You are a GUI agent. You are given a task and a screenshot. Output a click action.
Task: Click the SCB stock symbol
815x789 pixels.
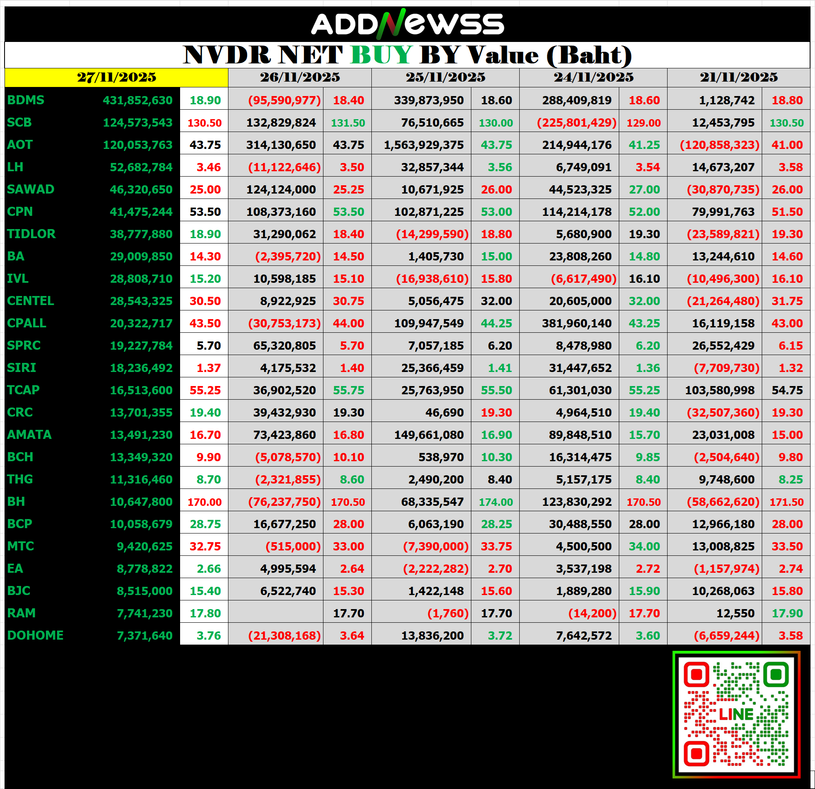click(x=20, y=122)
